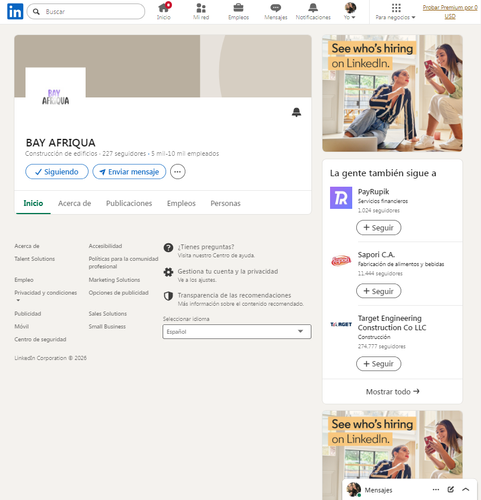The width and height of the screenshot is (481, 500).
Task: Click Mostrar todo link
Action: pos(392,392)
